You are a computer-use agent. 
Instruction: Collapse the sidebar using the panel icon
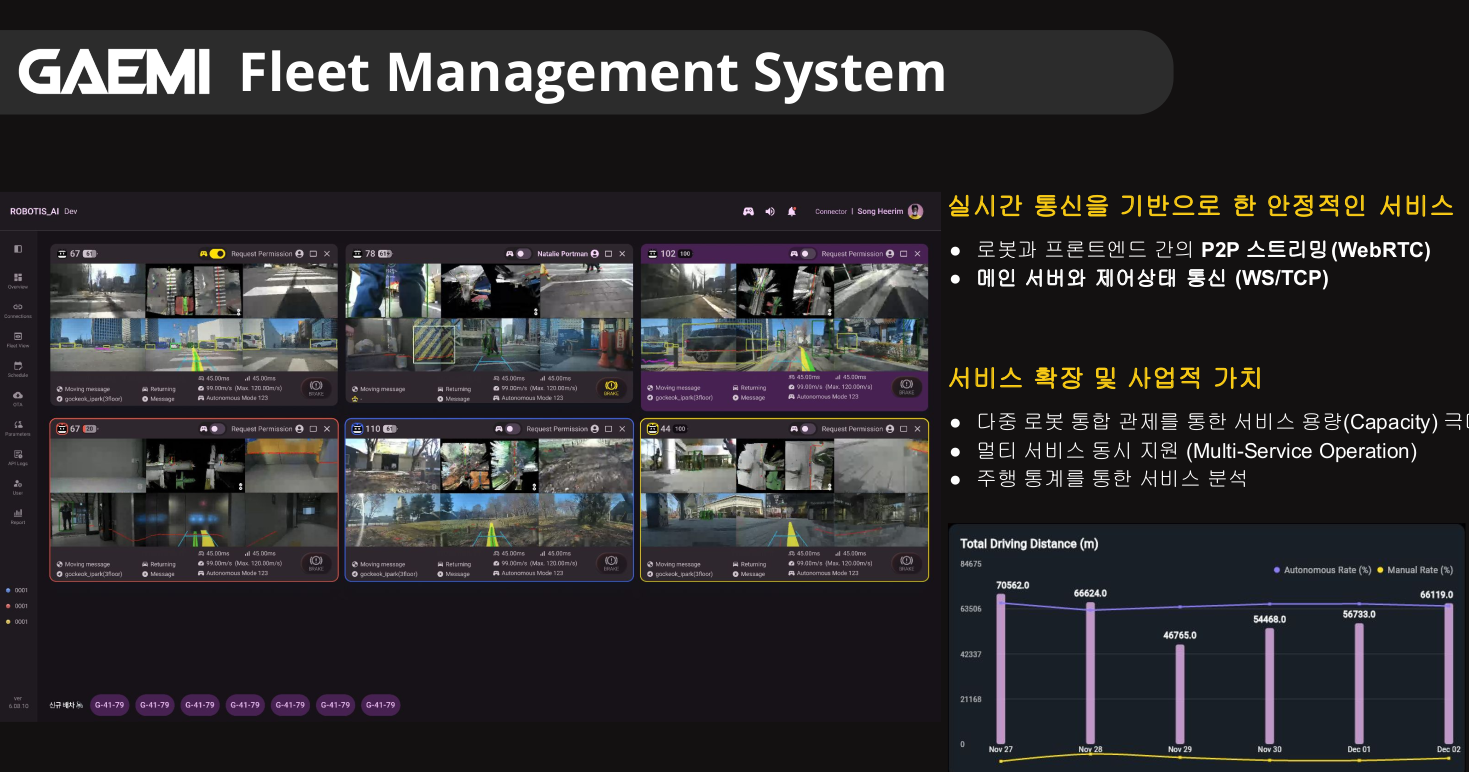18,248
